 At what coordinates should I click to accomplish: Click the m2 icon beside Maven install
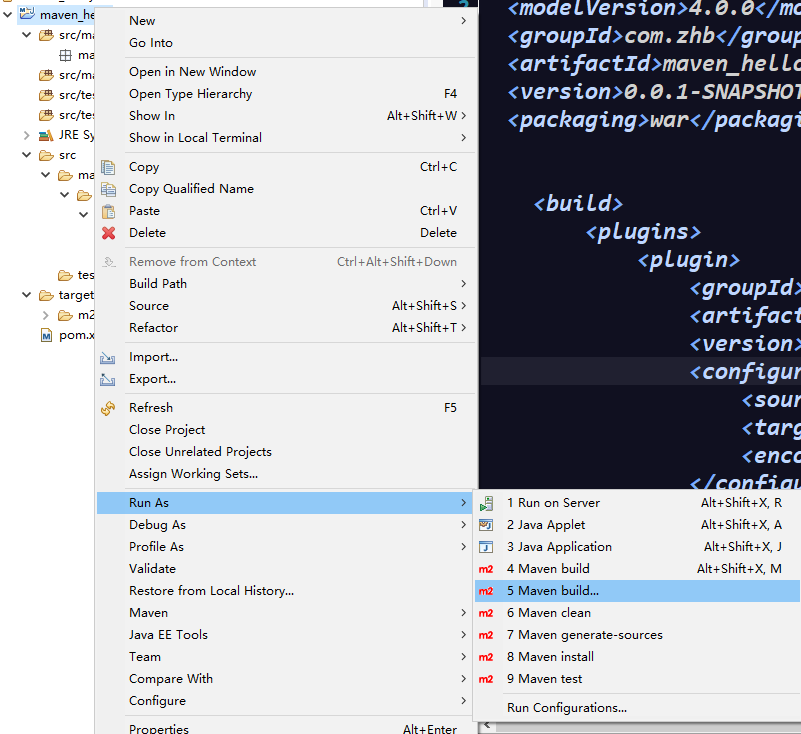point(486,657)
